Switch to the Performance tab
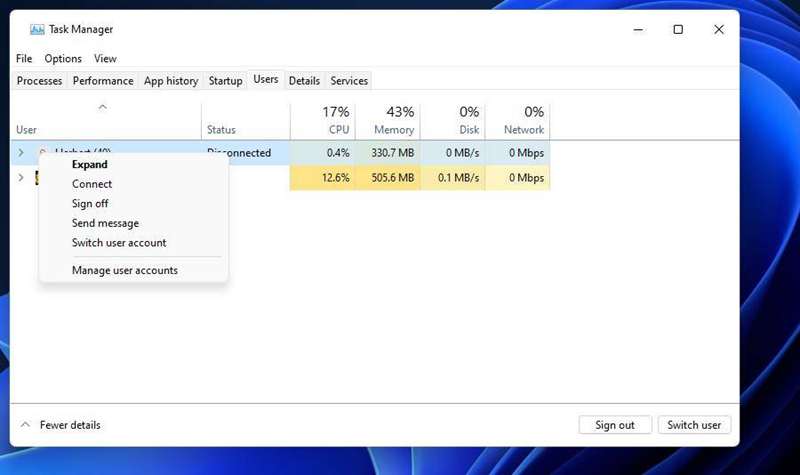The image size is (800, 475). (103, 81)
